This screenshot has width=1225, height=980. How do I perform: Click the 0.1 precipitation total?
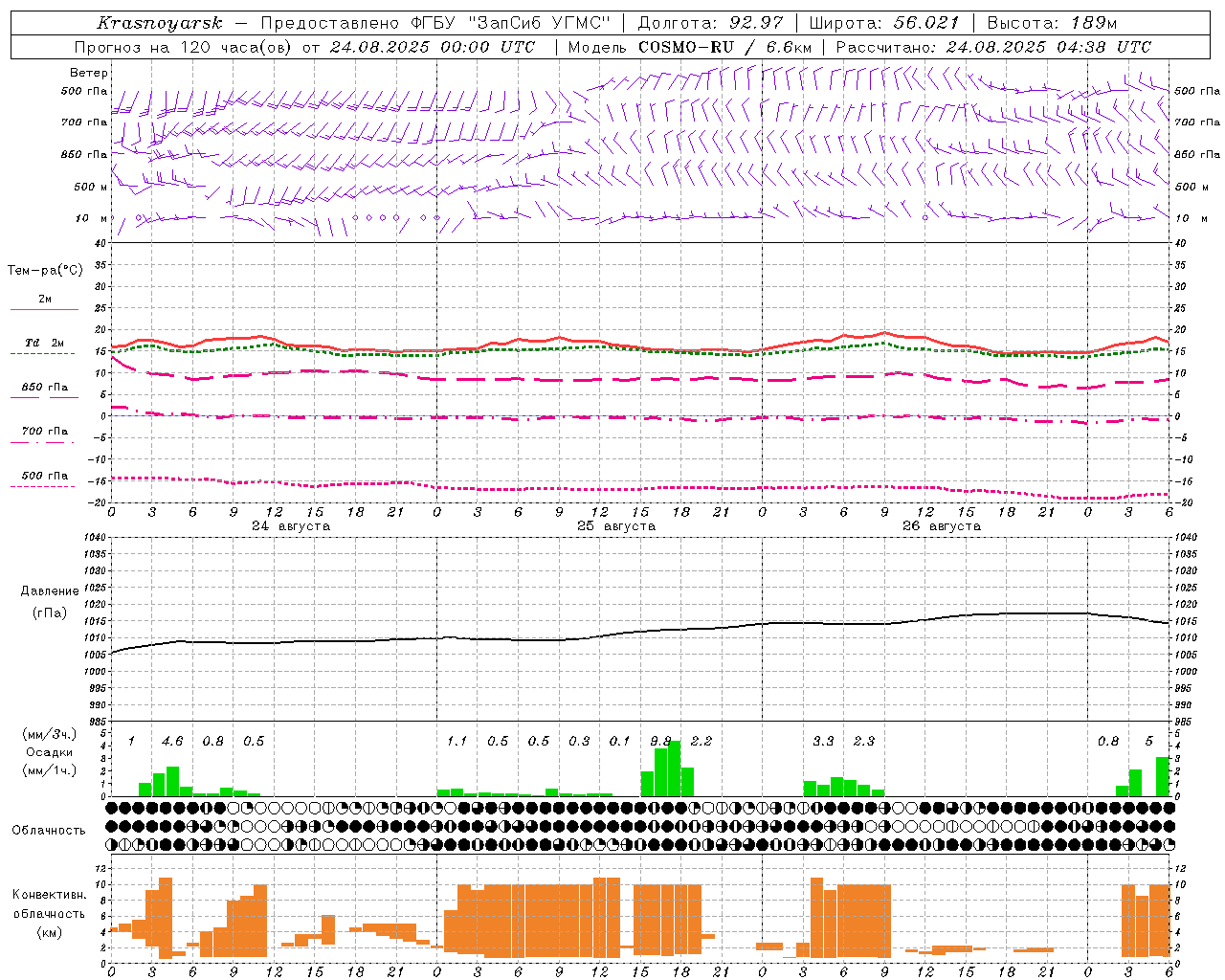(x=620, y=742)
